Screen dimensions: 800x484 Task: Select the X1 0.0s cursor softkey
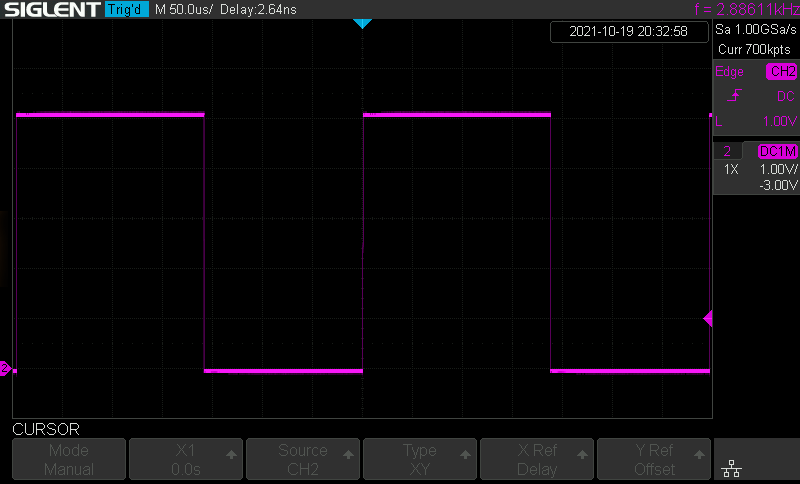[x=186, y=459]
